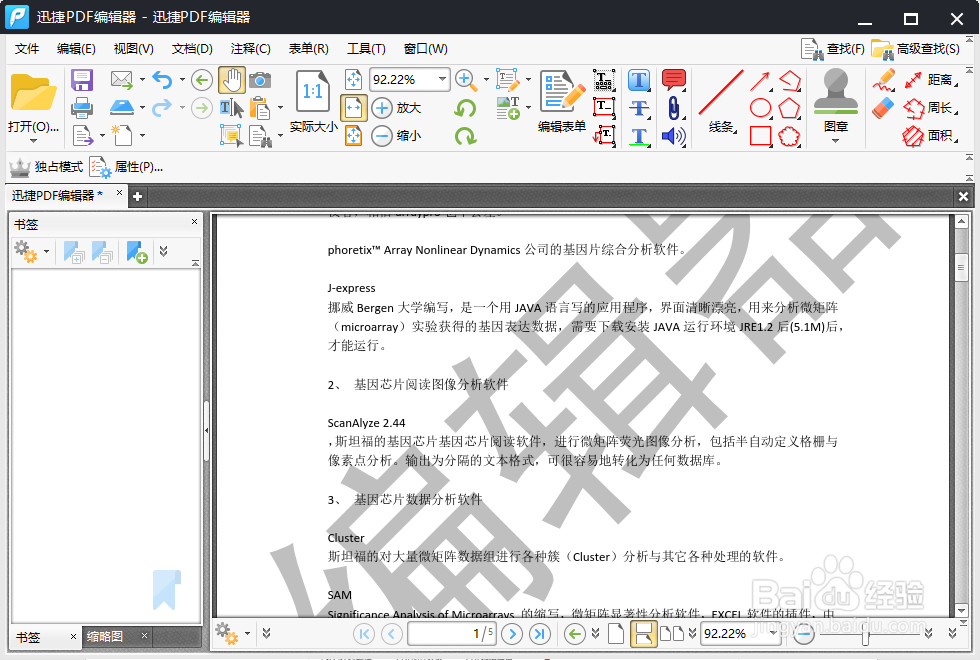The height and width of the screenshot is (660, 980).
Task: Click the Email envelope icon
Action: point(122,80)
